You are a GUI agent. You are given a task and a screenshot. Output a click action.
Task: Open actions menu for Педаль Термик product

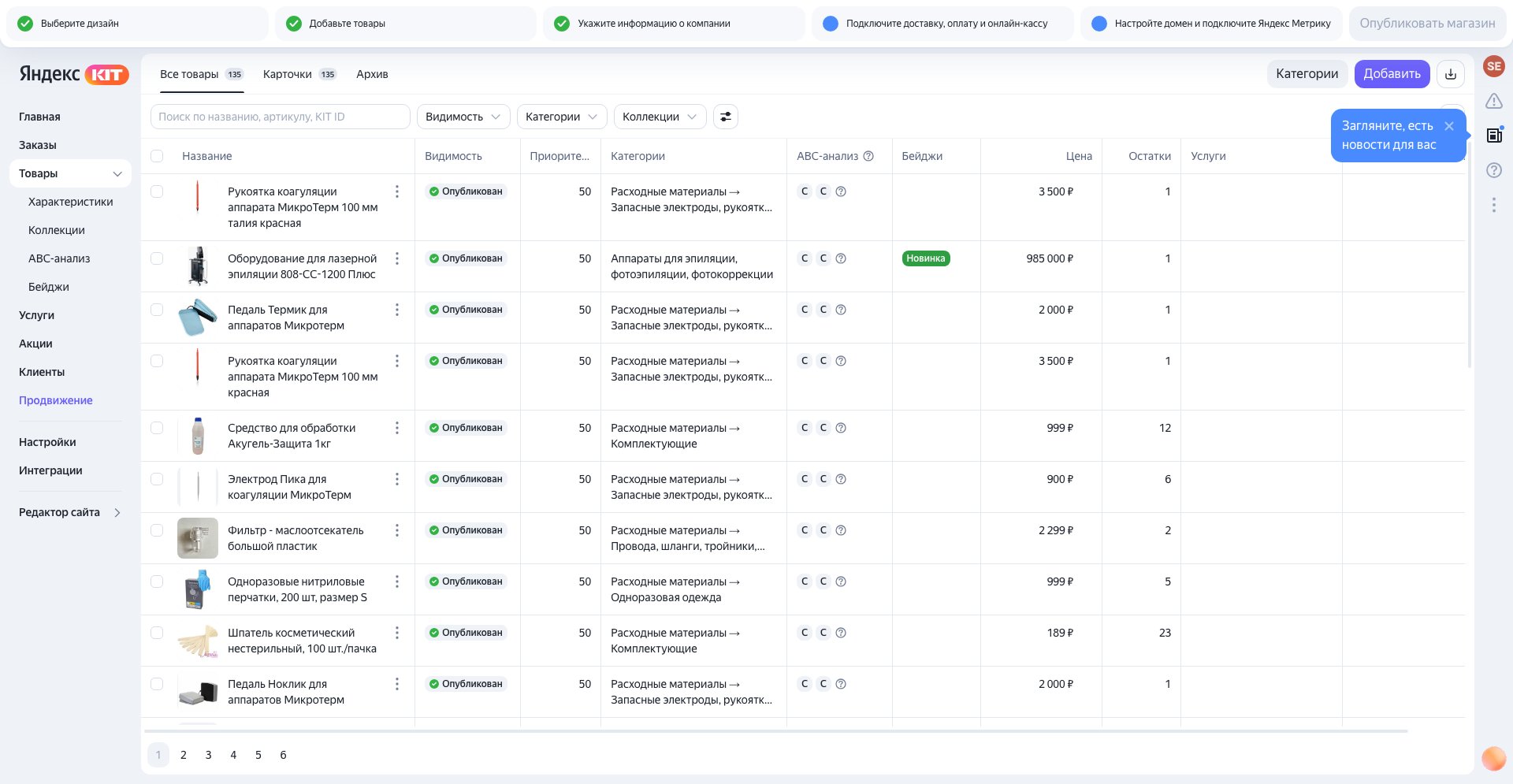pos(397,310)
